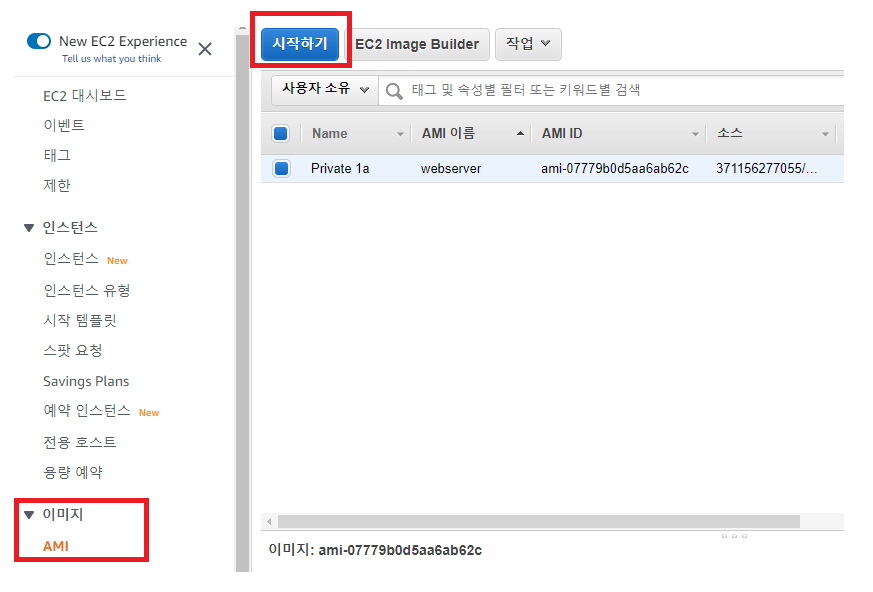Sort by Name column header
This screenshot has width=873, height=592.
329,134
